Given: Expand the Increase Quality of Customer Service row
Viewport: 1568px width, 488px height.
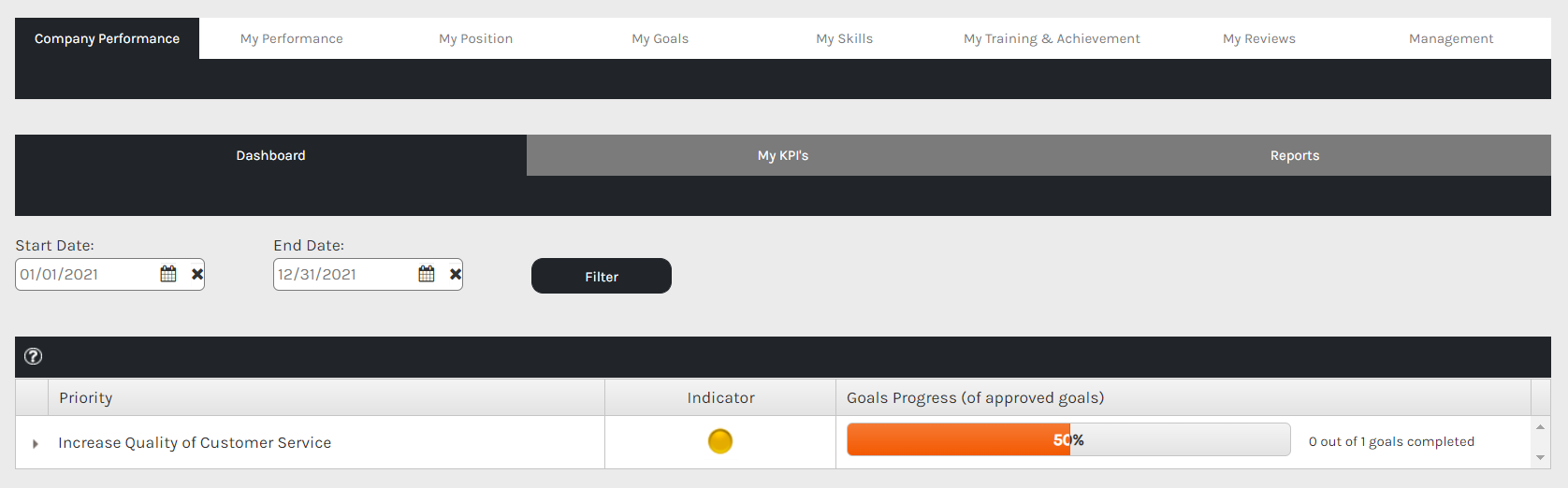Looking at the screenshot, I should tap(36, 443).
